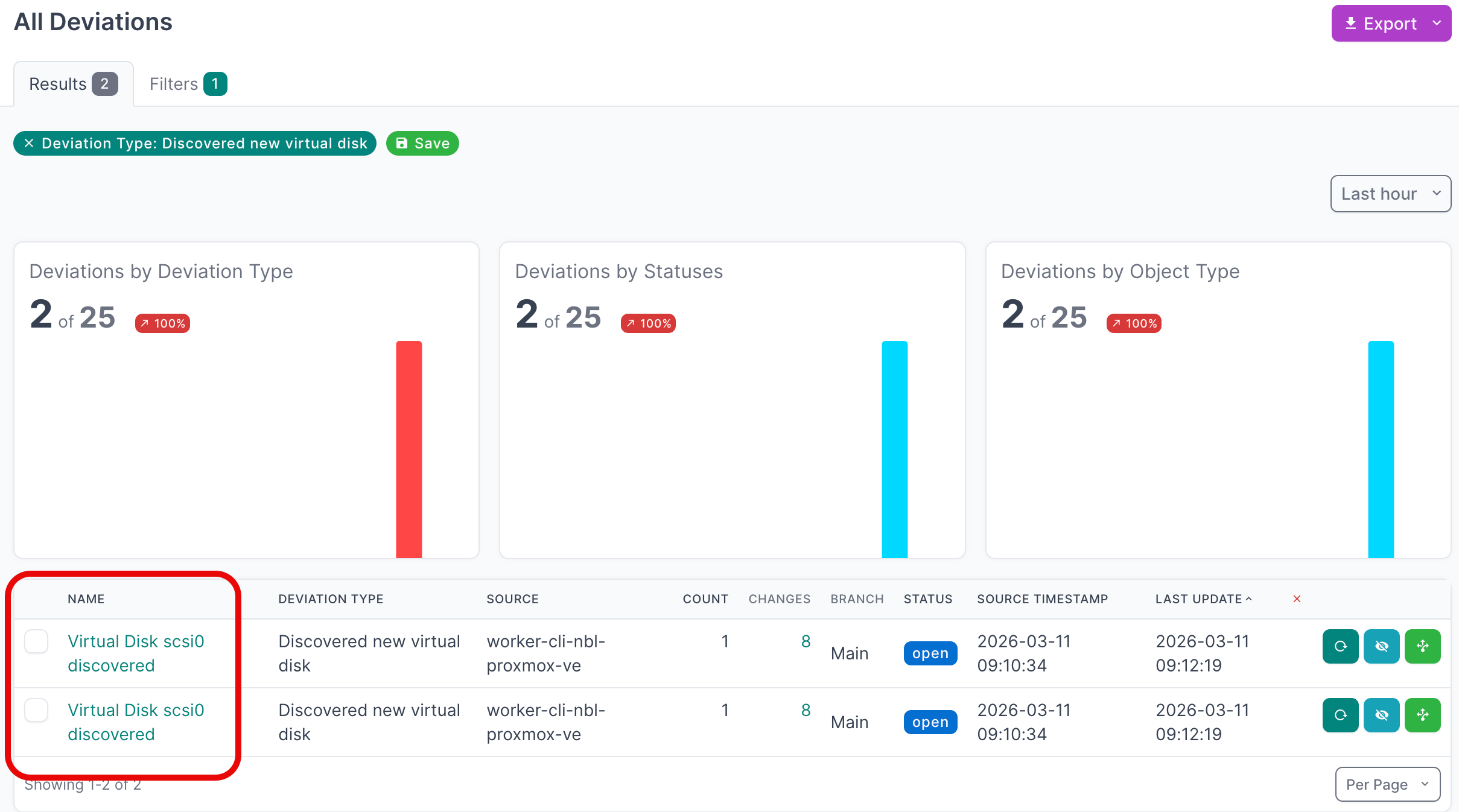Remove the Deviation Type filter chip
Viewport: 1459px width, 812px height.
pos(29,144)
